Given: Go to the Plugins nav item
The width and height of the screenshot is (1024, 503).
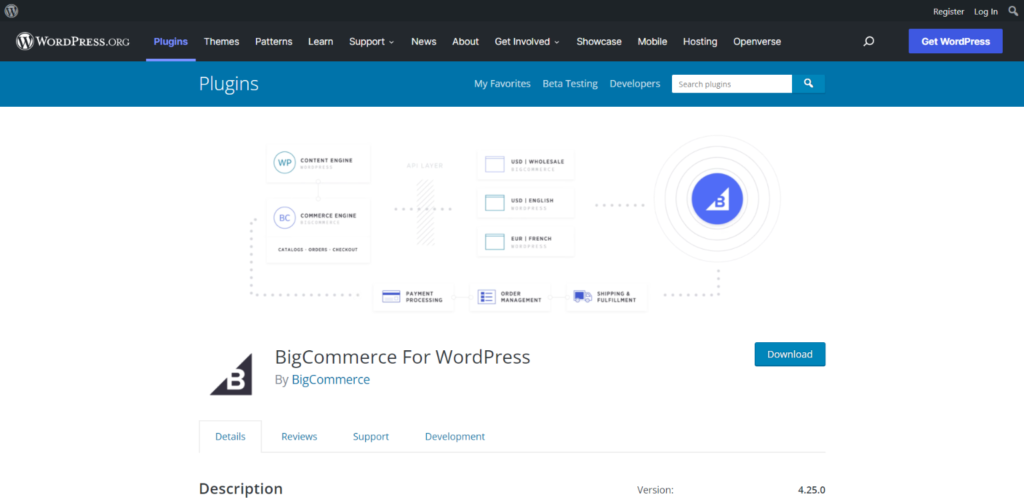Looking at the screenshot, I should click(170, 41).
